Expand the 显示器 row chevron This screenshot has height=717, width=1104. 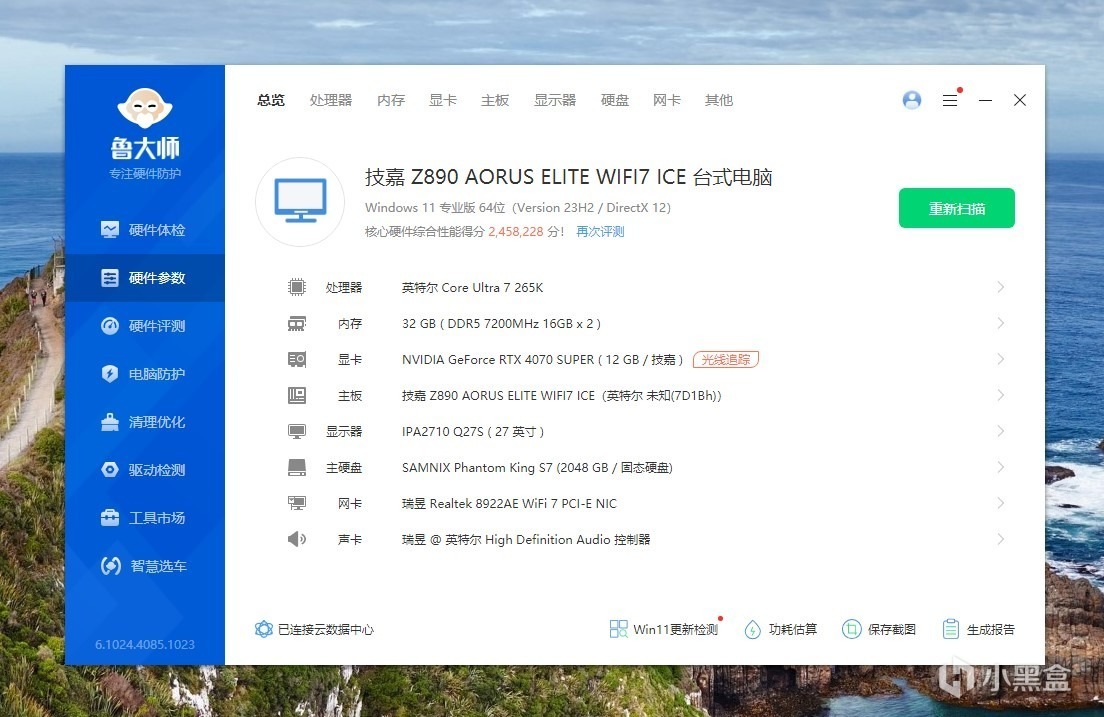point(1000,431)
